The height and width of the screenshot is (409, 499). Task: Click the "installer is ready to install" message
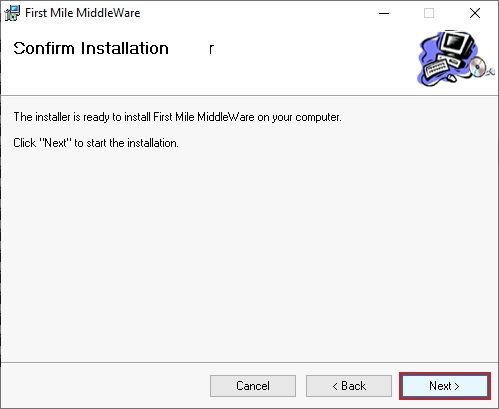pyautogui.click(x=177, y=117)
